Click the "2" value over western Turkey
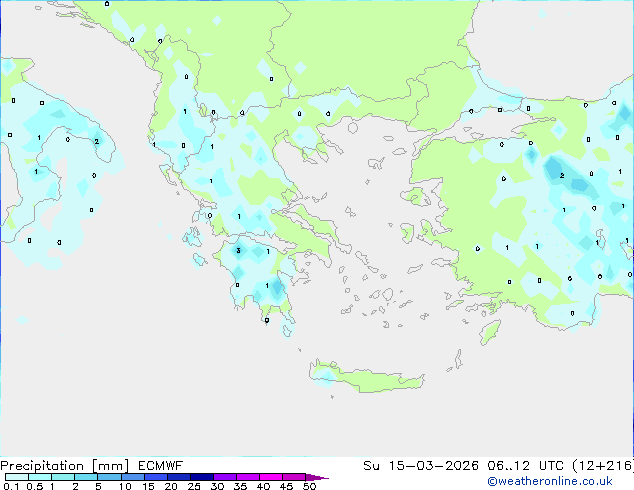 point(562,176)
